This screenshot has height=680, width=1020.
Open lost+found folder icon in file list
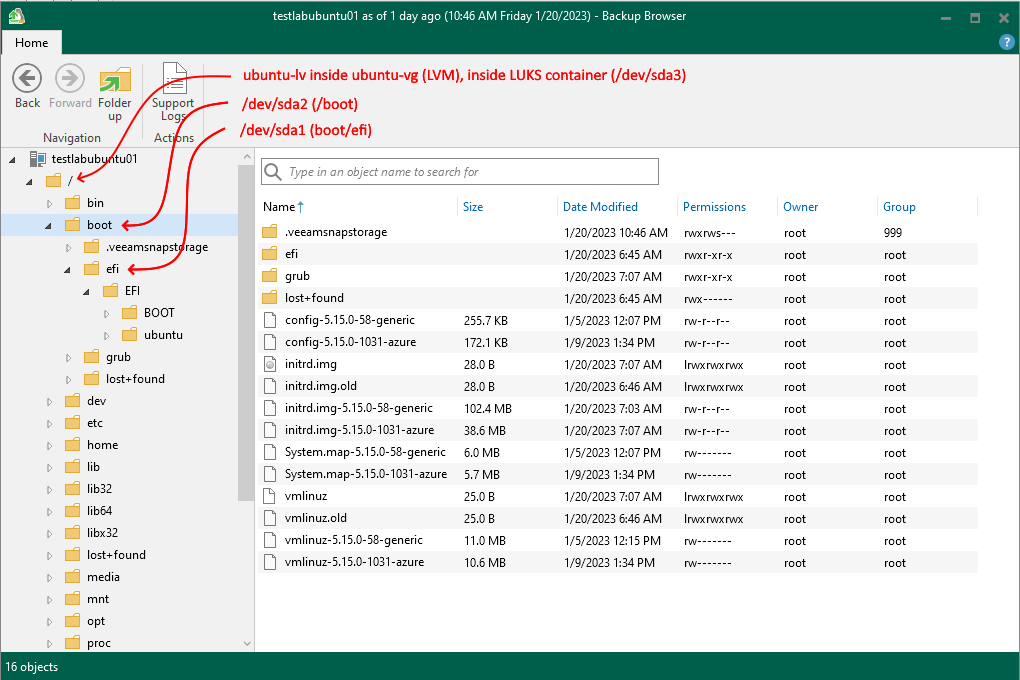pyautogui.click(x=269, y=298)
